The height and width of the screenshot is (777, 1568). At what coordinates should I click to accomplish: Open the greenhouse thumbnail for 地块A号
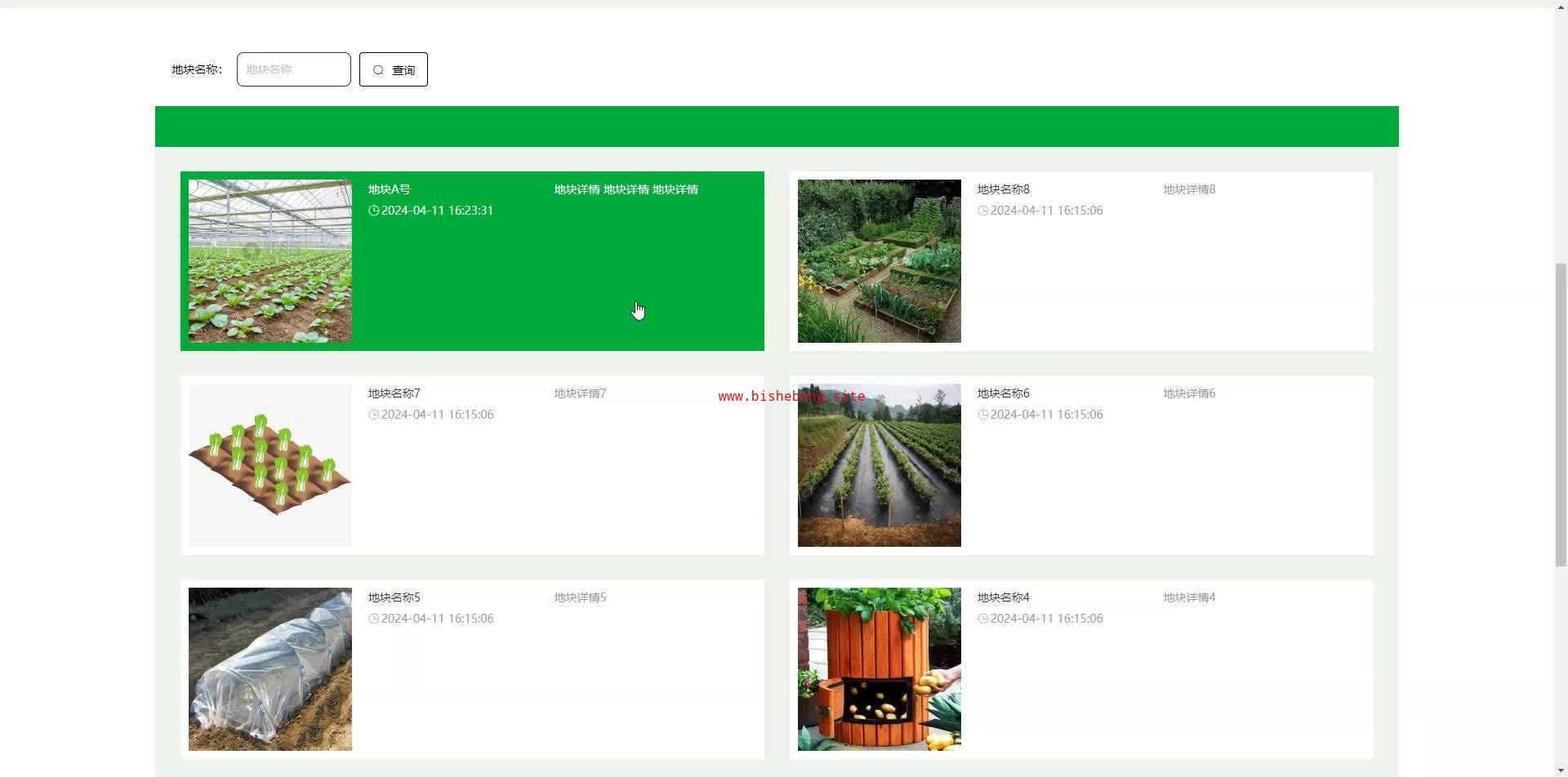pyautogui.click(x=270, y=261)
